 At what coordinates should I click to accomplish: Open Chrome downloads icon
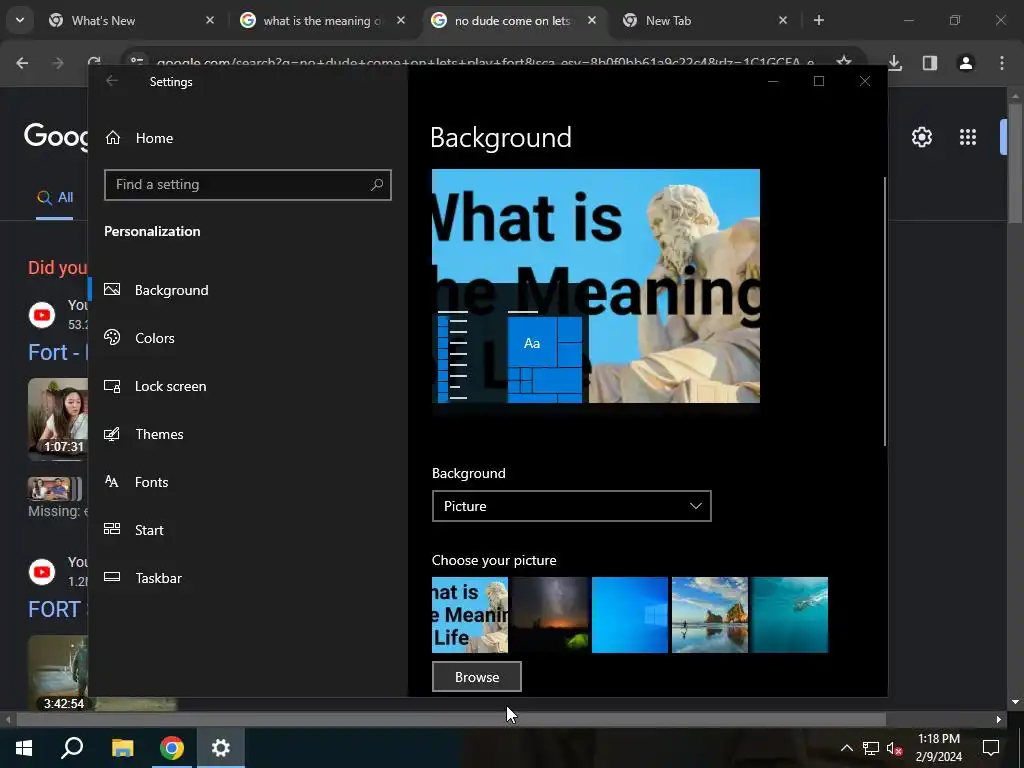pyautogui.click(x=895, y=63)
